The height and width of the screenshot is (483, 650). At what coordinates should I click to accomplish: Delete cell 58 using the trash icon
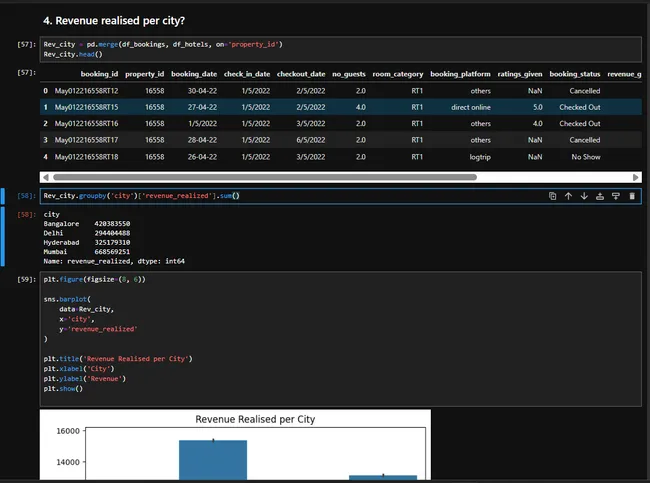pyautogui.click(x=632, y=196)
